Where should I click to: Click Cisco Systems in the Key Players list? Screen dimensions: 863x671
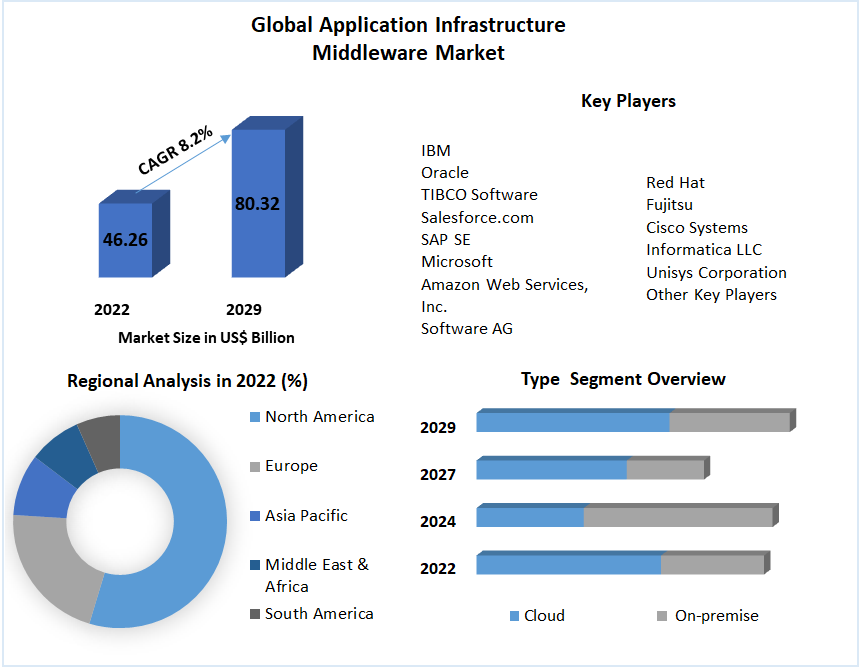point(696,228)
